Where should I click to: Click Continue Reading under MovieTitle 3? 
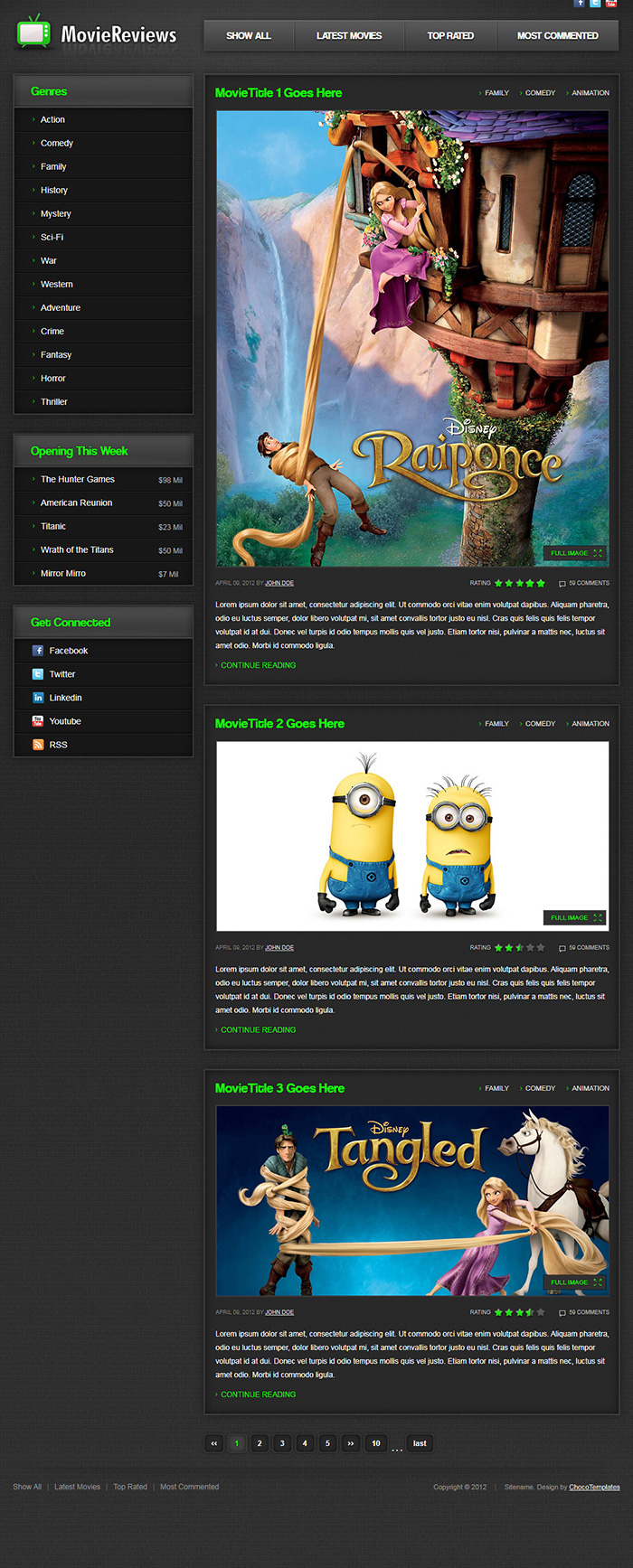[258, 1394]
